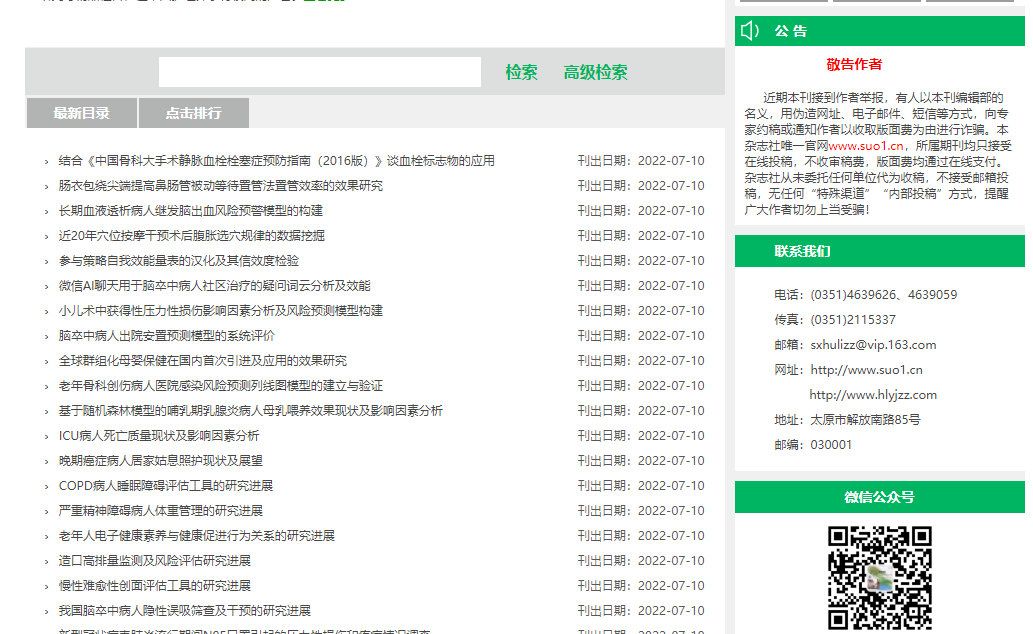Open the http://www.suo1.cn contact link
The width and height of the screenshot is (1033, 634).
pos(866,370)
